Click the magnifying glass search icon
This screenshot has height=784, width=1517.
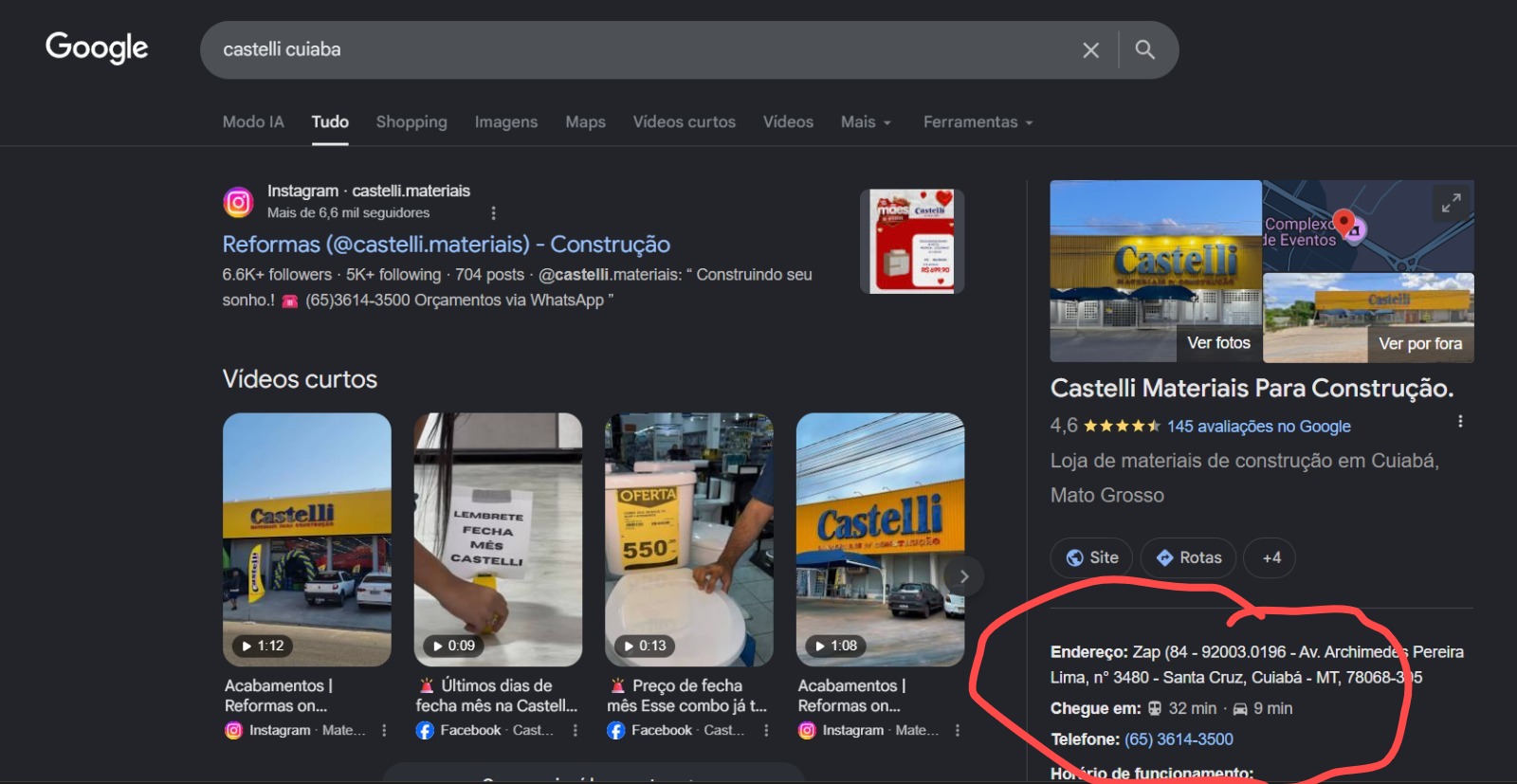pos(1145,49)
